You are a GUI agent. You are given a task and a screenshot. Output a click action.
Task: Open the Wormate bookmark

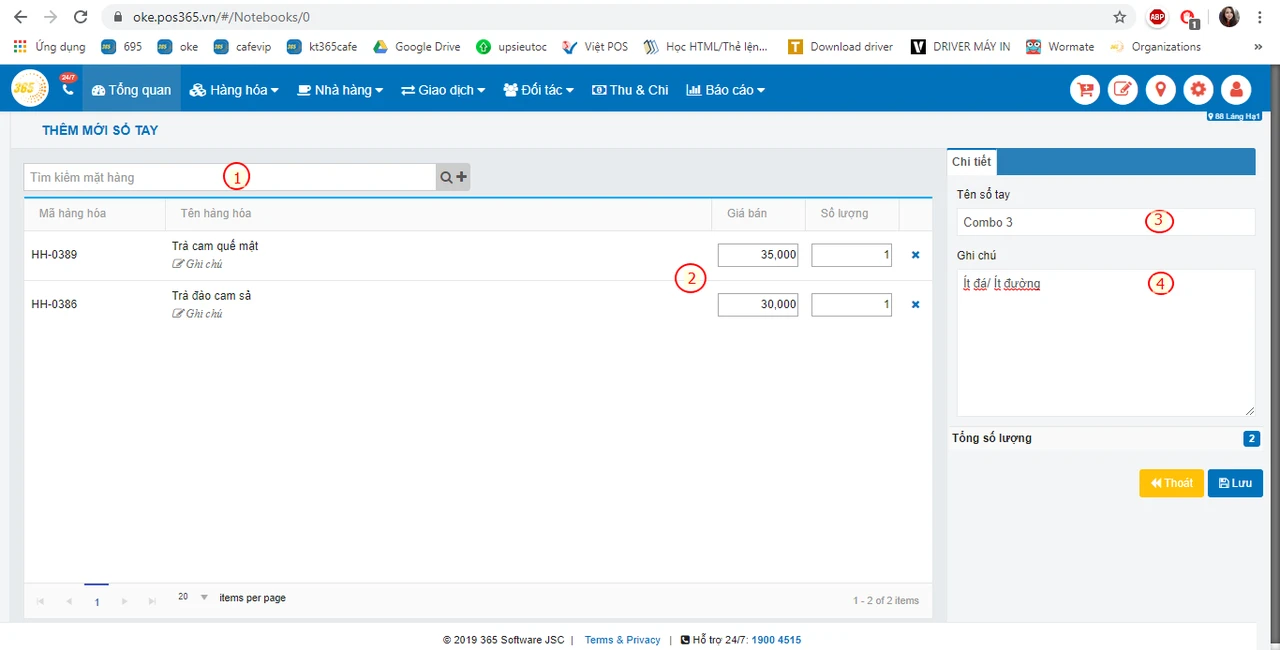click(x=1060, y=46)
